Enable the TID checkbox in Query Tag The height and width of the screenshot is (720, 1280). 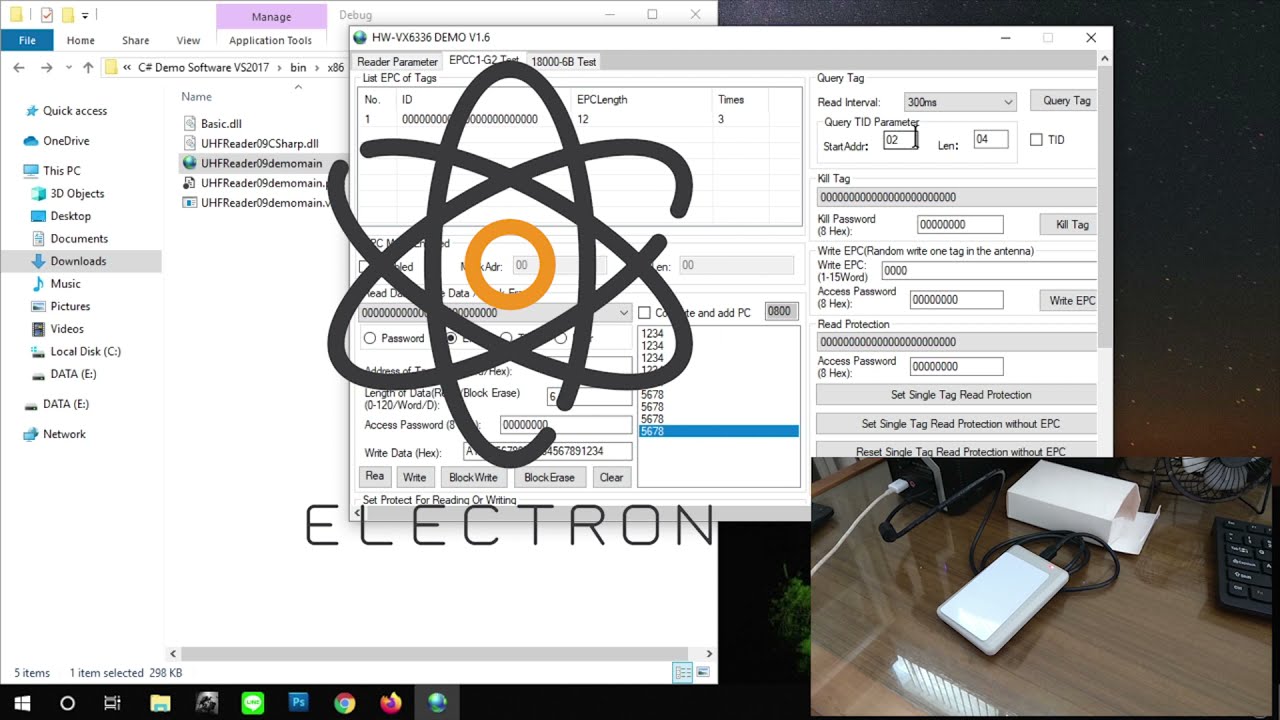(x=1036, y=140)
